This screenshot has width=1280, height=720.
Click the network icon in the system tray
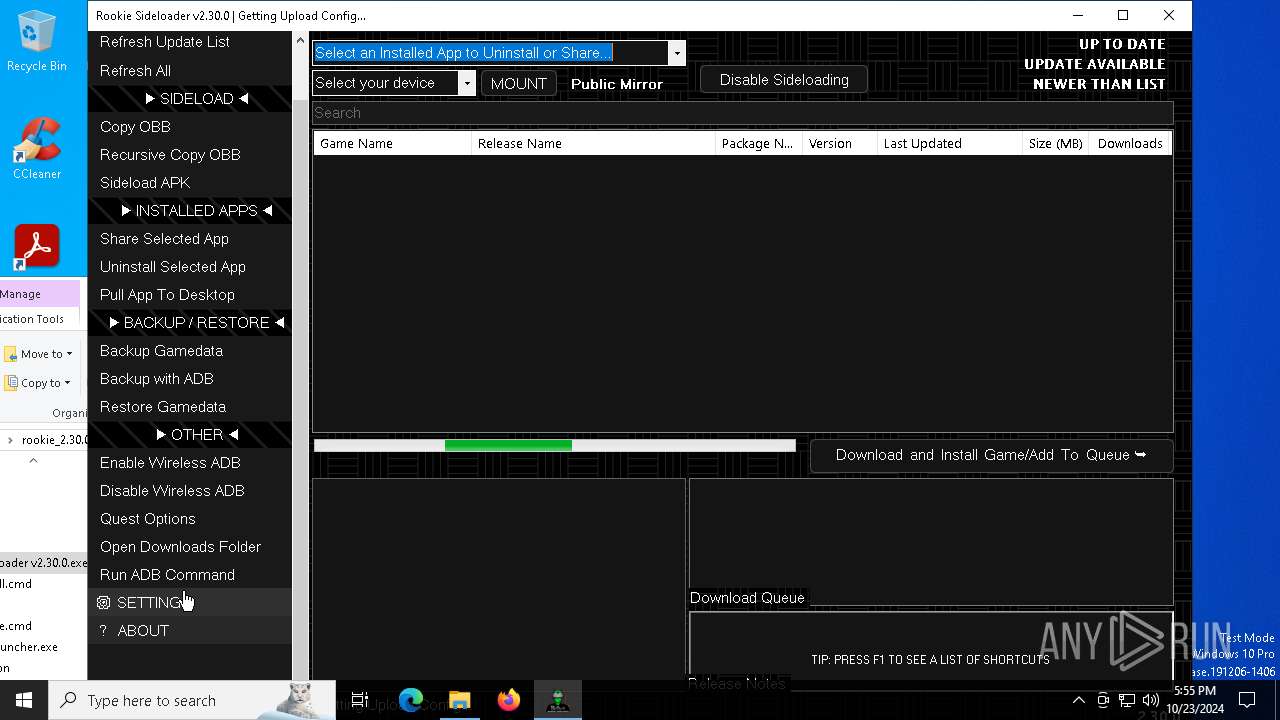coord(1127,700)
